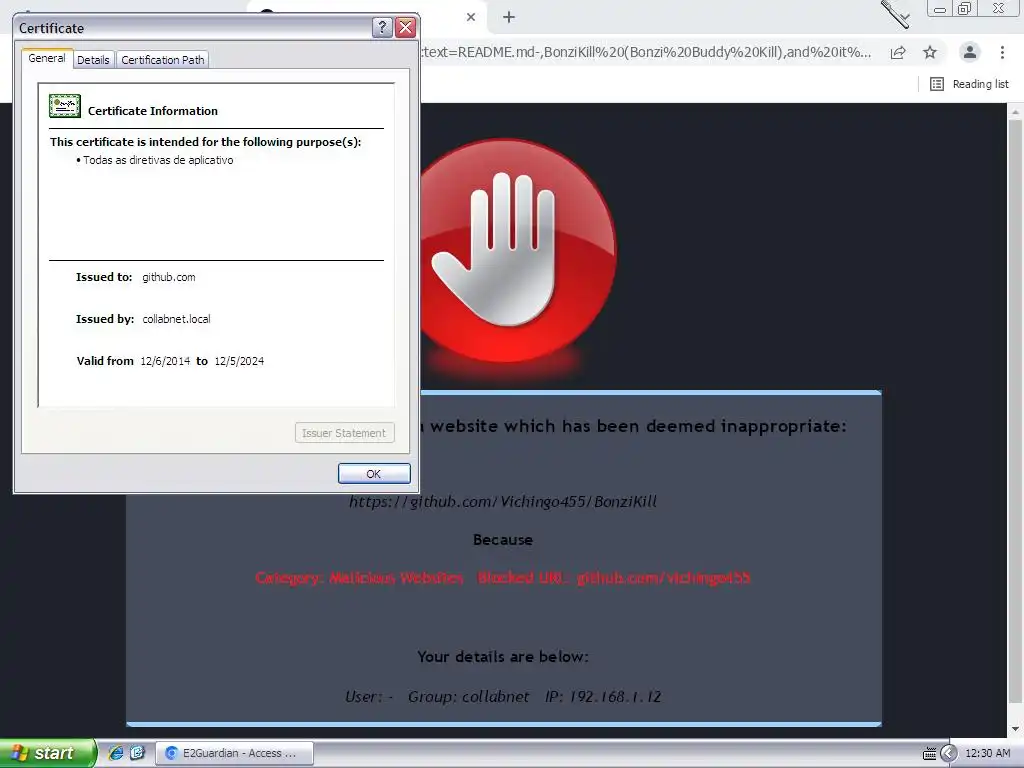Click the Group: collabnet text

(x=469, y=697)
